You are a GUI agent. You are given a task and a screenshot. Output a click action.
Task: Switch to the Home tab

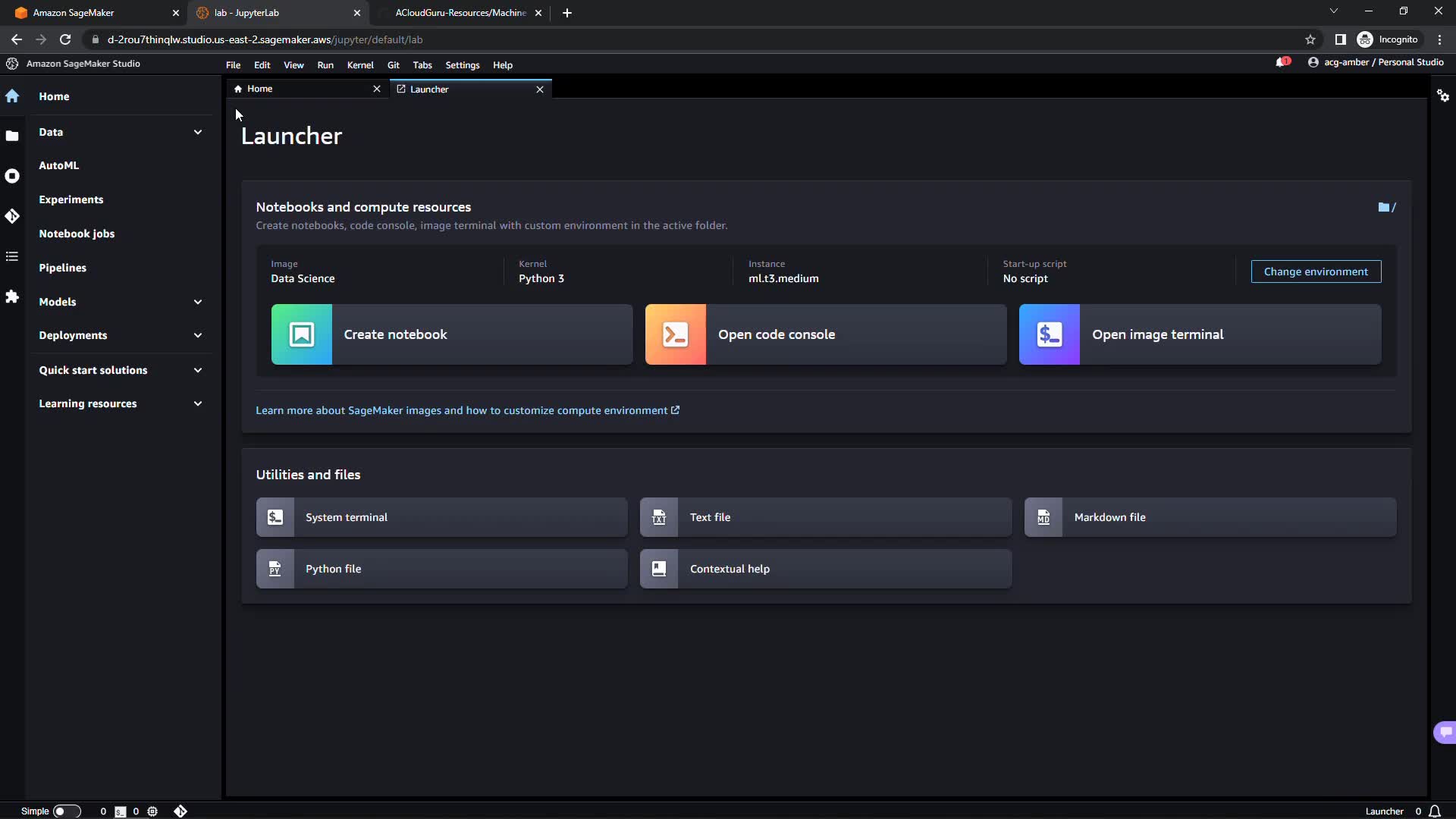tap(260, 89)
